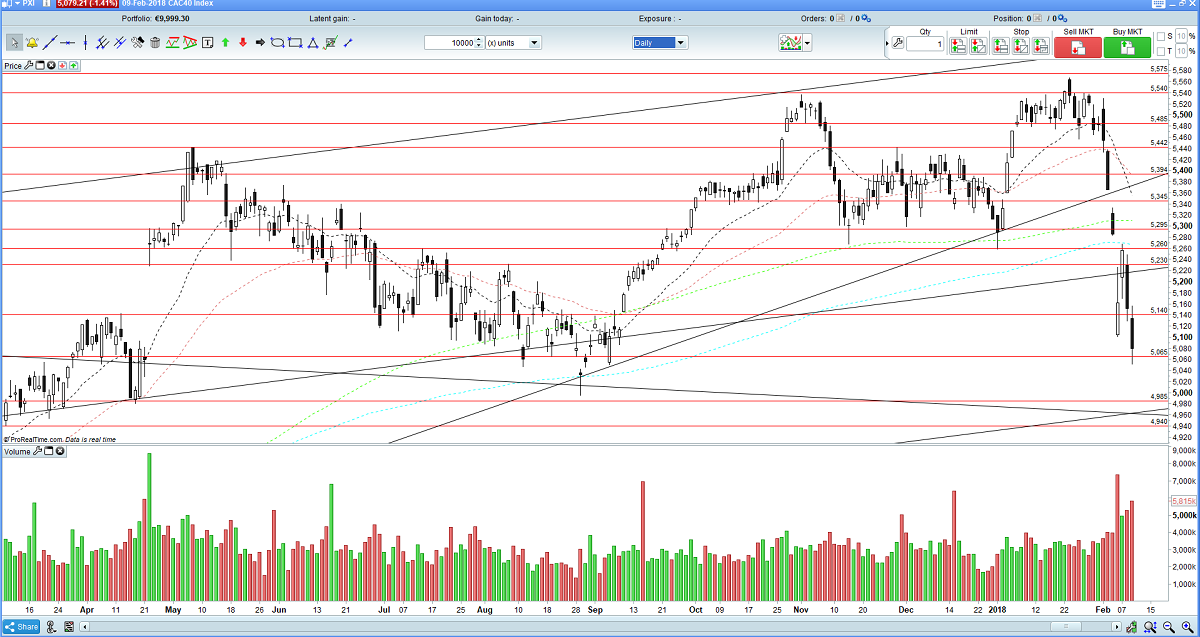Enable the T target checkbox
The width and height of the screenshot is (1200, 637).
(x=1160, y=50)
